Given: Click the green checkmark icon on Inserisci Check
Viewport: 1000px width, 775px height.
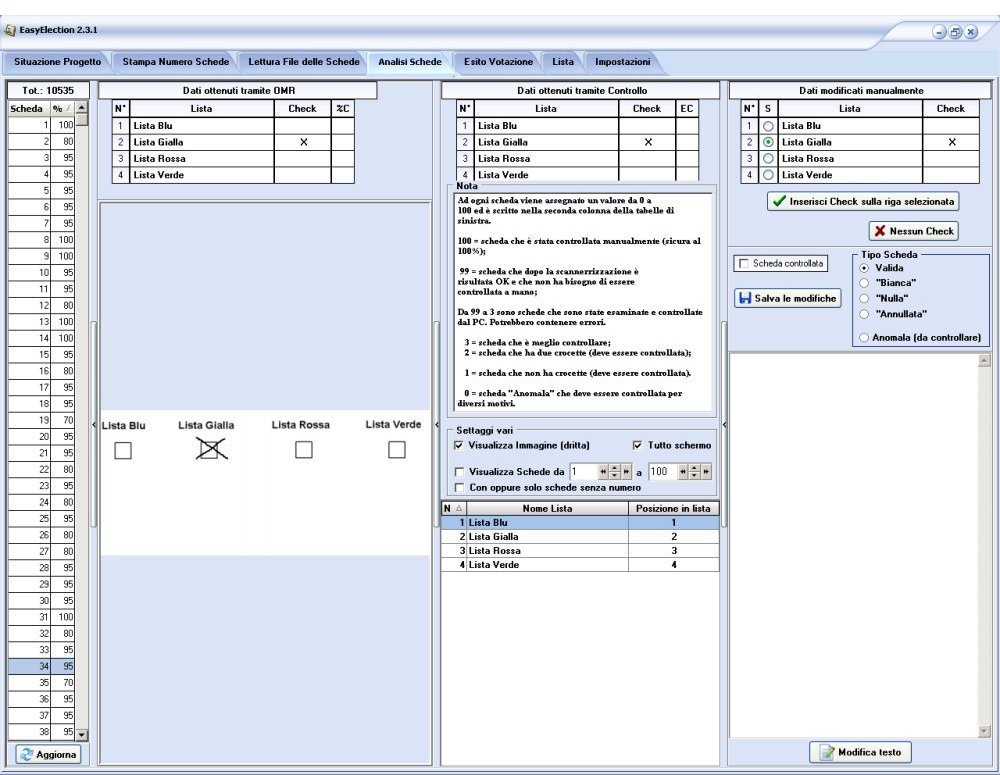Looking at the screenshot, I should click(779, 201).
